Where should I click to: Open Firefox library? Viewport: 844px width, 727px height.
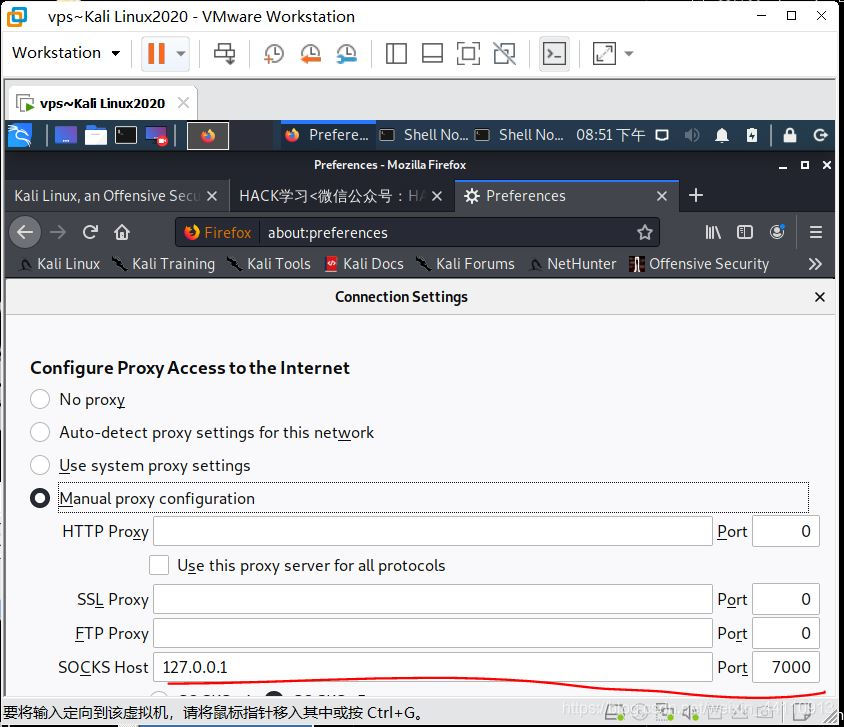[x=713, y=232]
